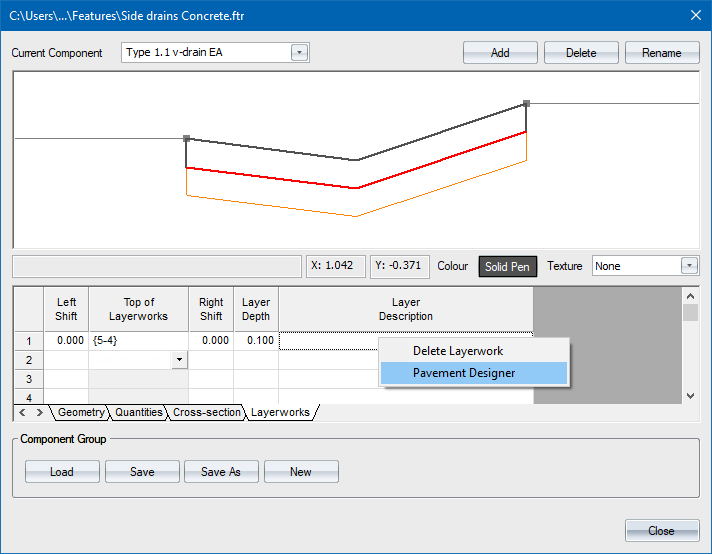
Task: Close the dialog with the title bar X
Action: [695, 14]
